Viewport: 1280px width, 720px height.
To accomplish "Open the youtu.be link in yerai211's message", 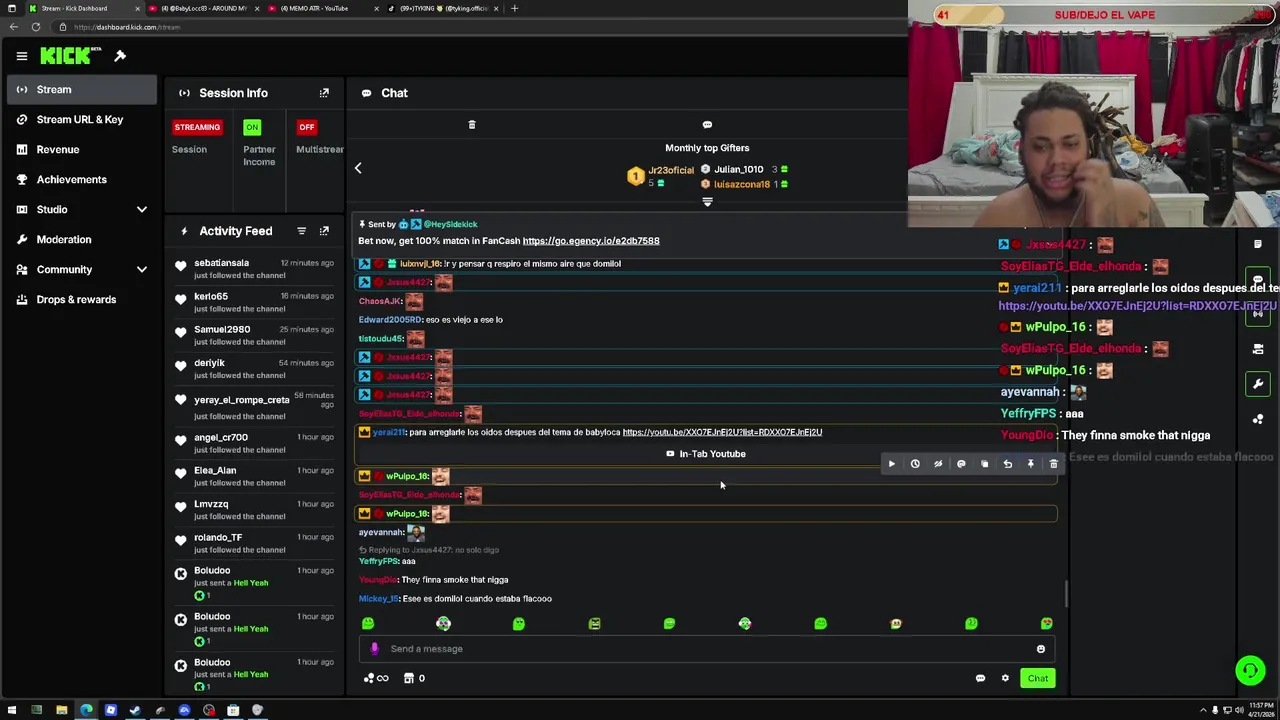I will click(x=722, y=432).
